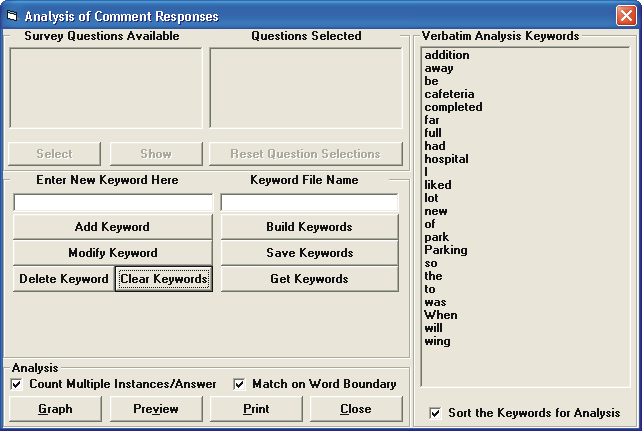Click the window title bar icon

click(x=13, y=16)
